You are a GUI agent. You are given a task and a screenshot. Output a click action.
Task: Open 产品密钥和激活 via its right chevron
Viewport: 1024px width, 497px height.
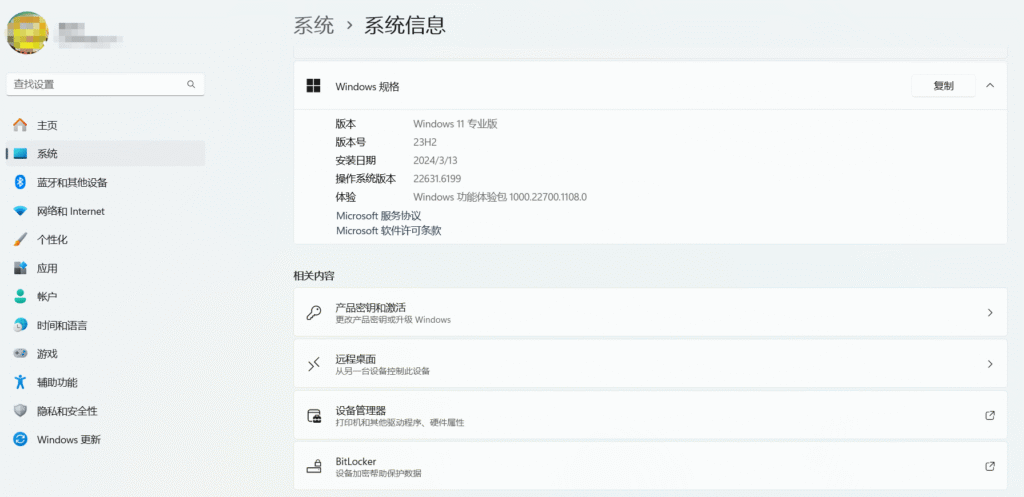point(990,312)
